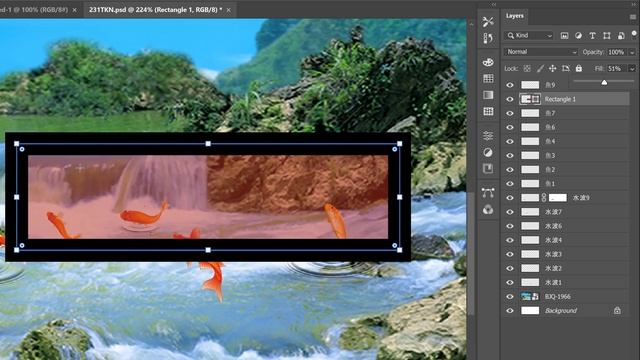This screenshot has height=360, width=640.
Task: Select layer named 水波3
Action: point(553,254)
